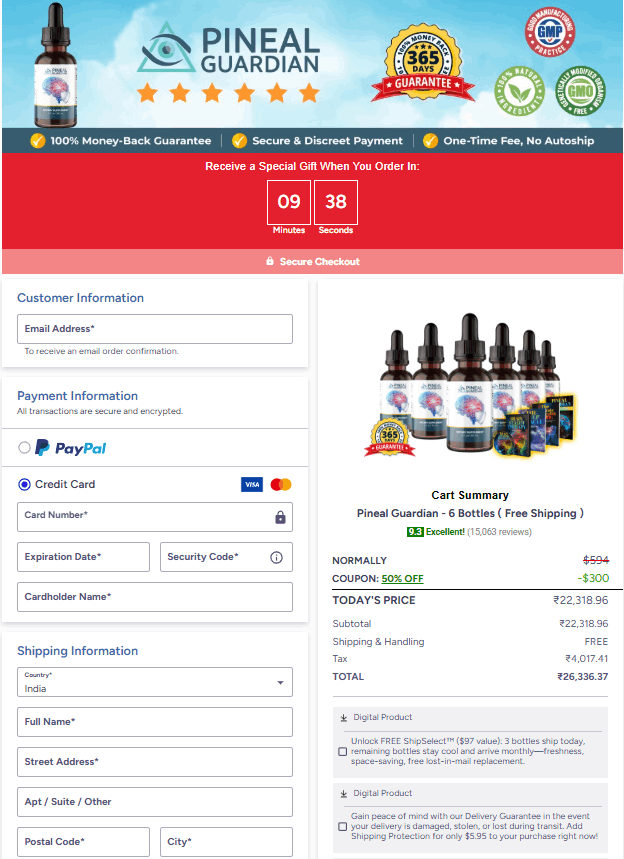624x859 pixels.
Task: Click the five-star rating row in header
Action: coord(228,93)
